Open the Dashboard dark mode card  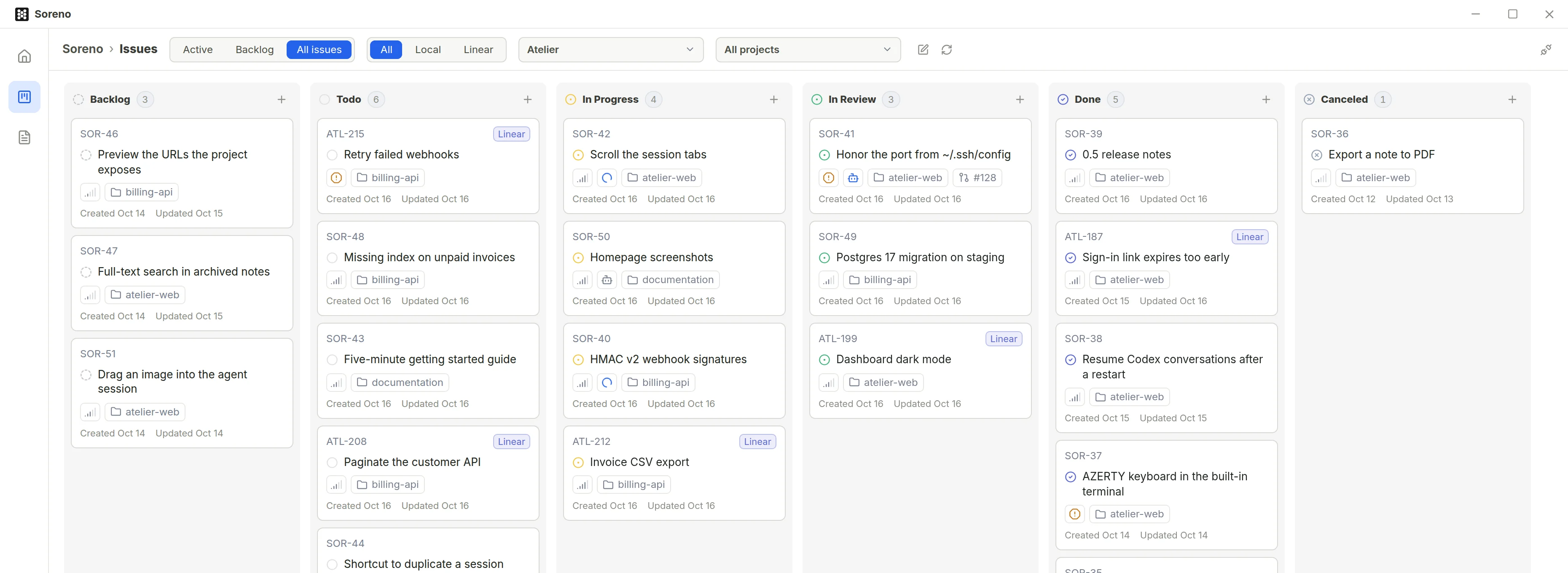click(920, 370)
